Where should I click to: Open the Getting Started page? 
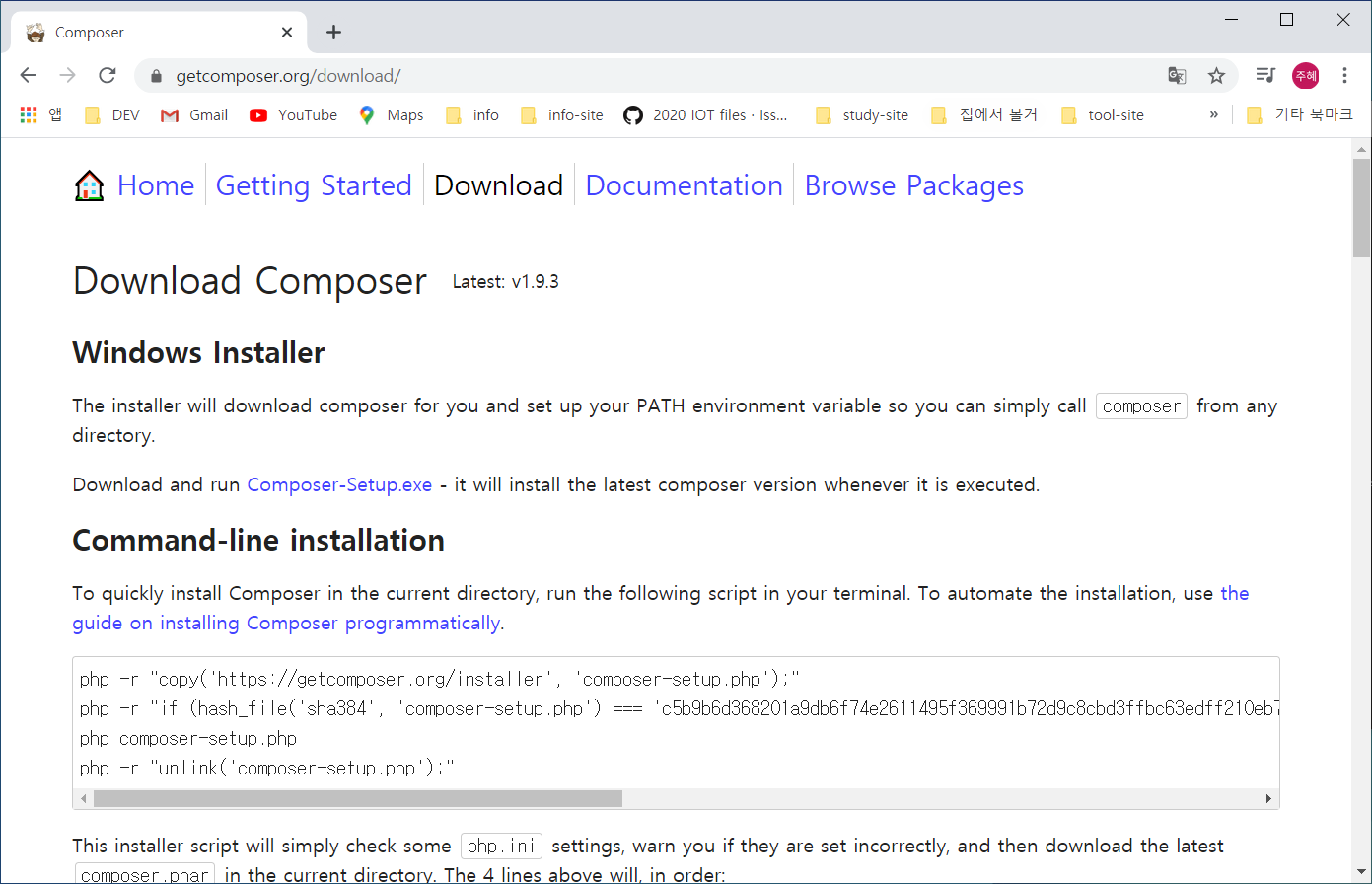click(314, 185)
